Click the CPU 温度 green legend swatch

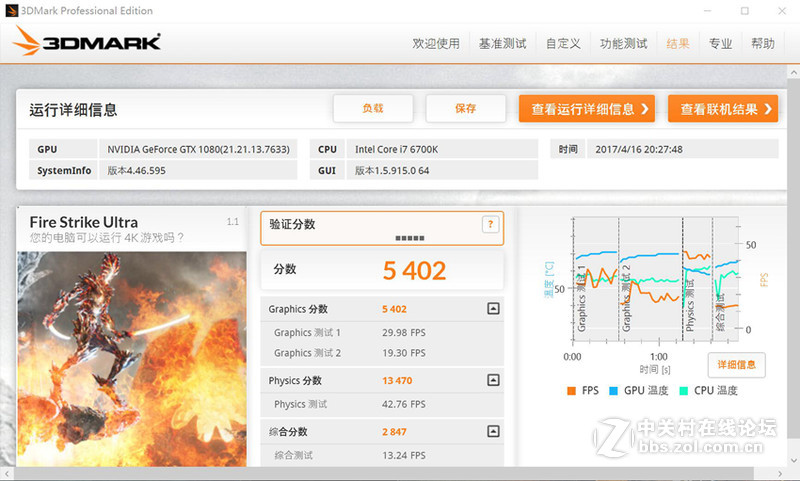pyautogui.click(x=684, y=391)
